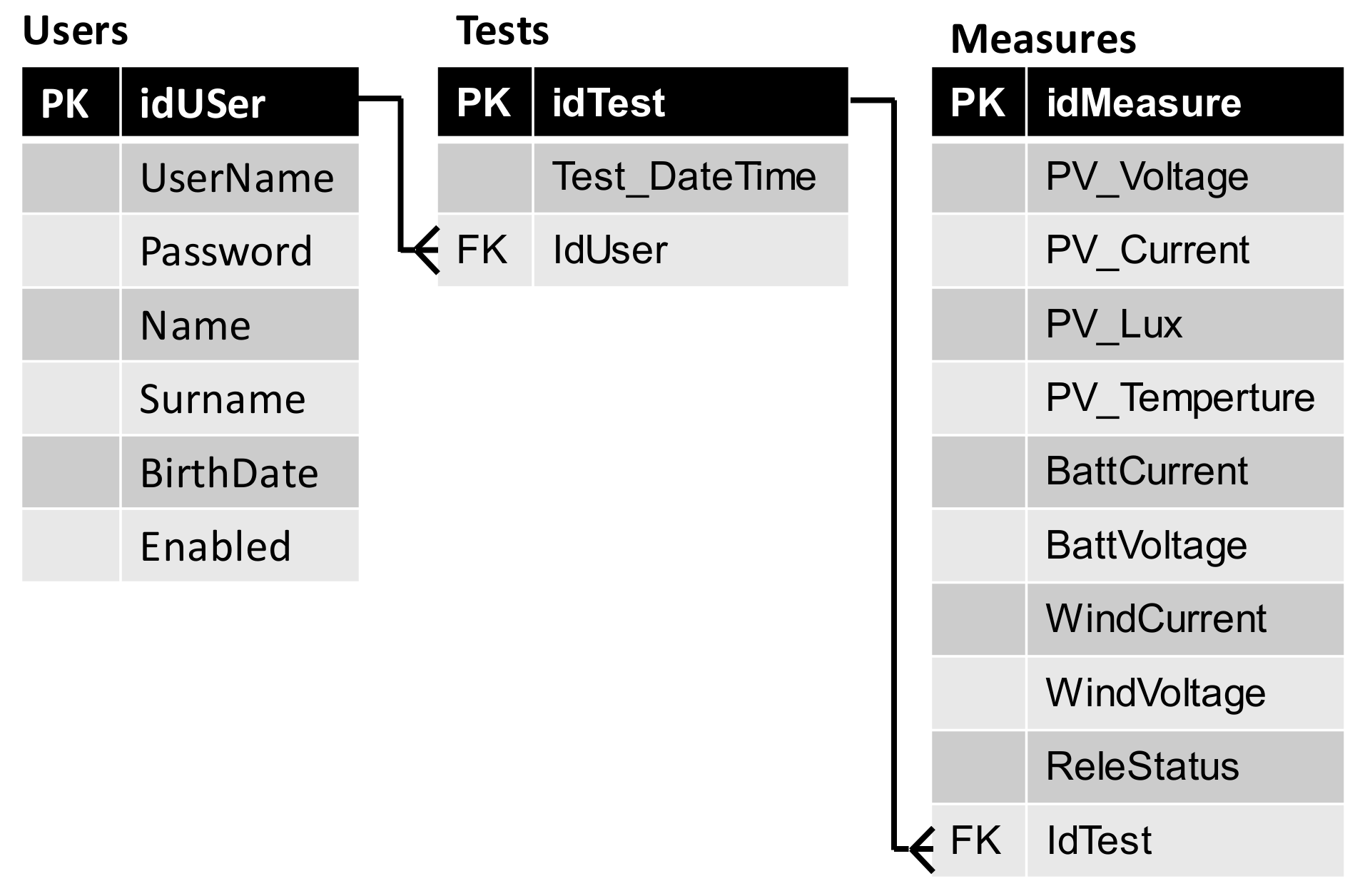
Task: Click the BattCurrent field row
Action: 1147,472
